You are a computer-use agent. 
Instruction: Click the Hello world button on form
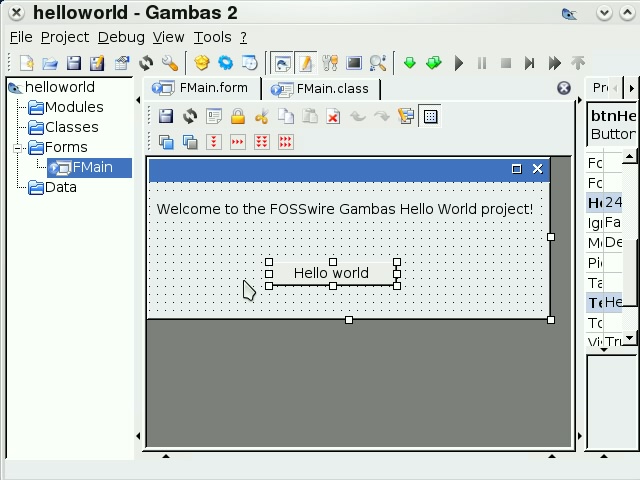pyautogui.click(x=331, y=273)
